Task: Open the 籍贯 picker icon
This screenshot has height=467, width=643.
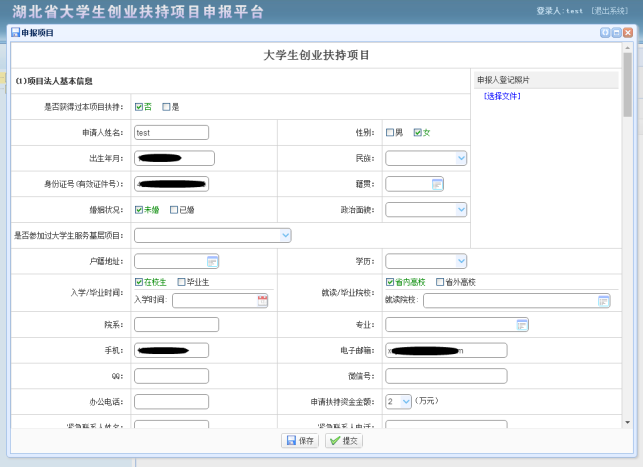Action: click(x=437, y=184)
